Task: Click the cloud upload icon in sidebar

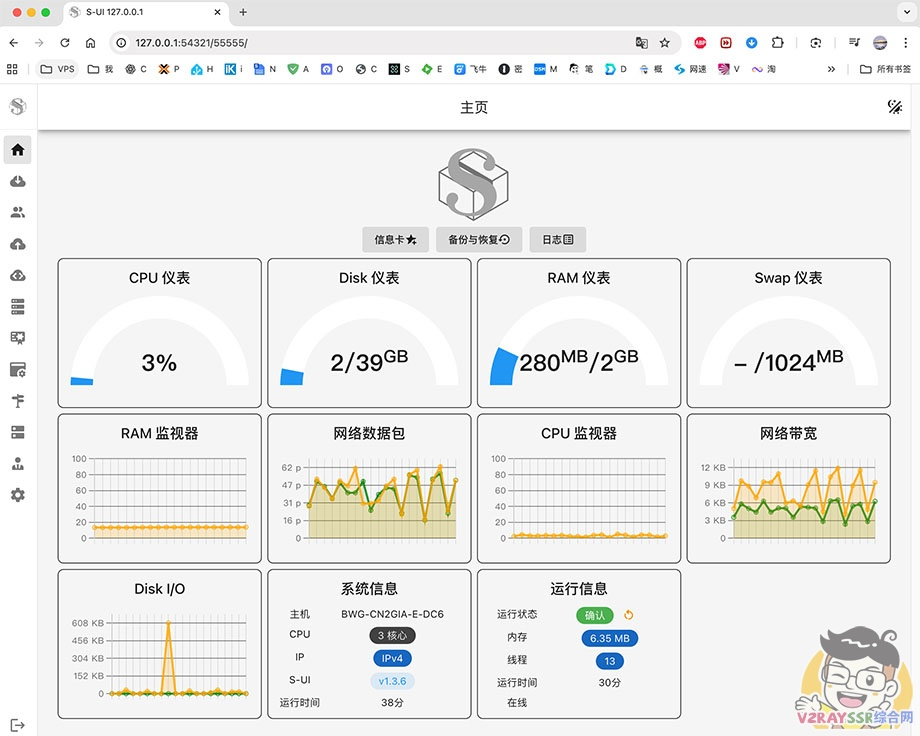Action: click(x=17, y=244)
